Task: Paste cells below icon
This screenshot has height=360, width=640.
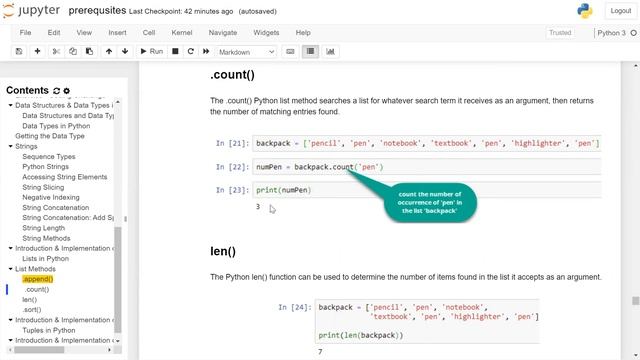Action: tap(89, 51)
